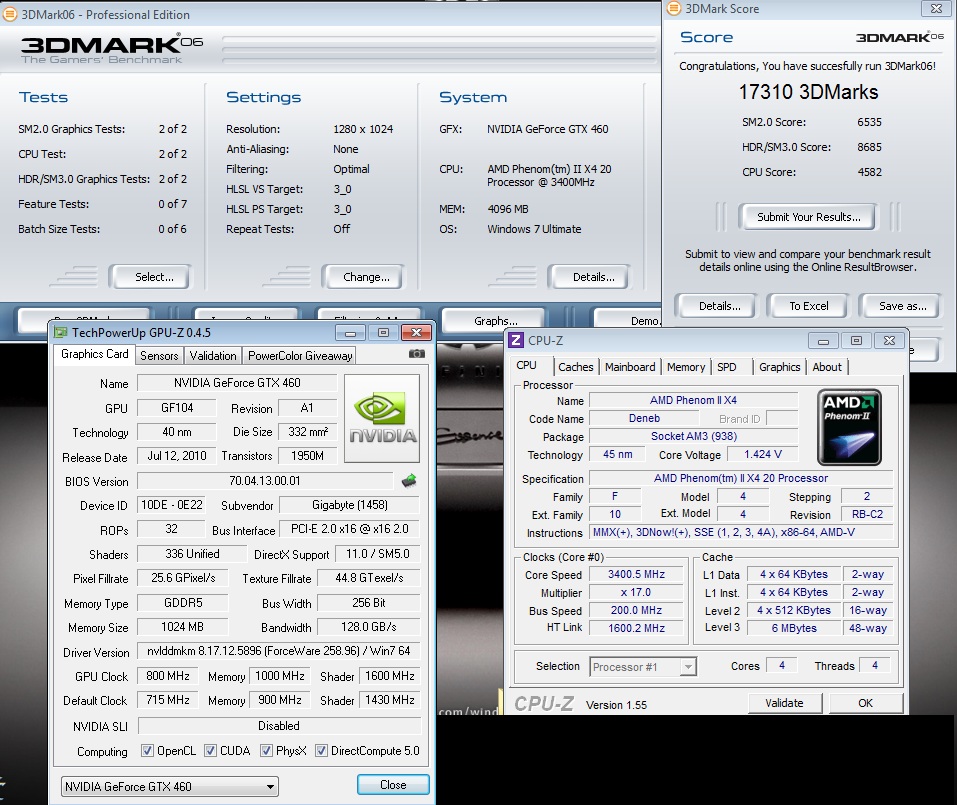Viewport: 957px width, 805px height.
Task: Click the Bandwidth value 128.0 GB/s
Action: (x=369, y=627)
